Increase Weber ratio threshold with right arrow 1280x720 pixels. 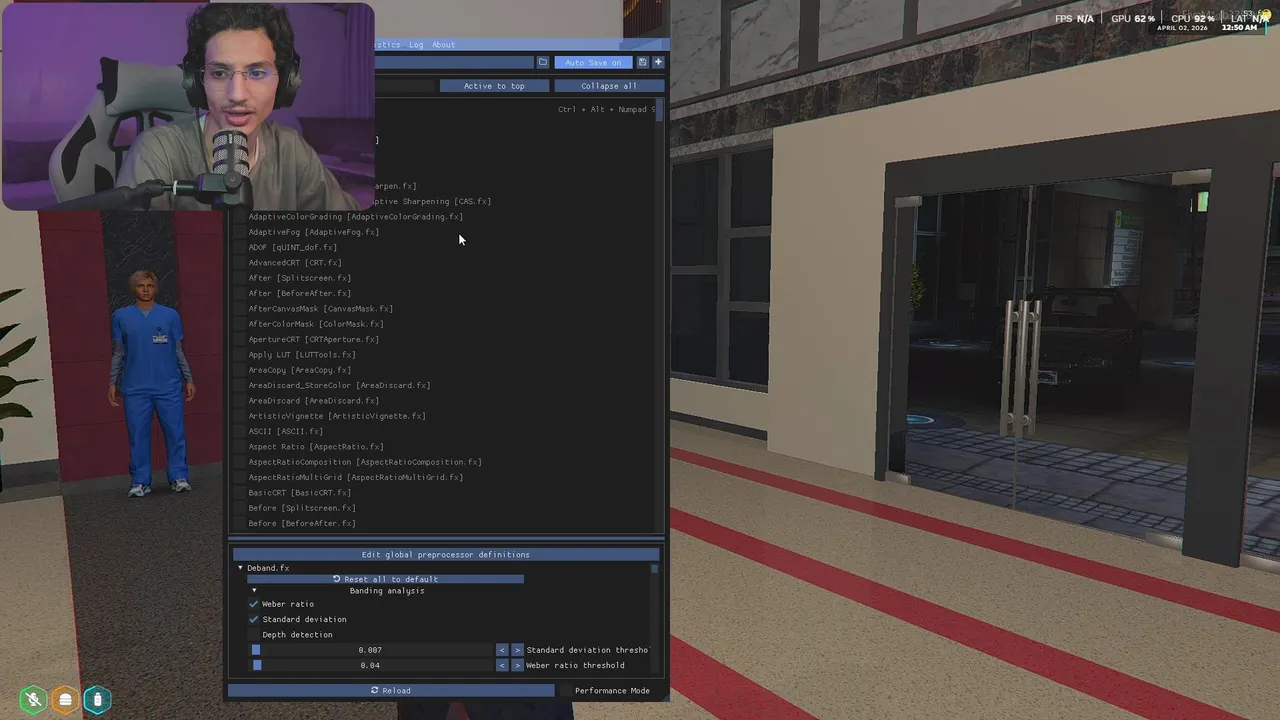point(518,665)
